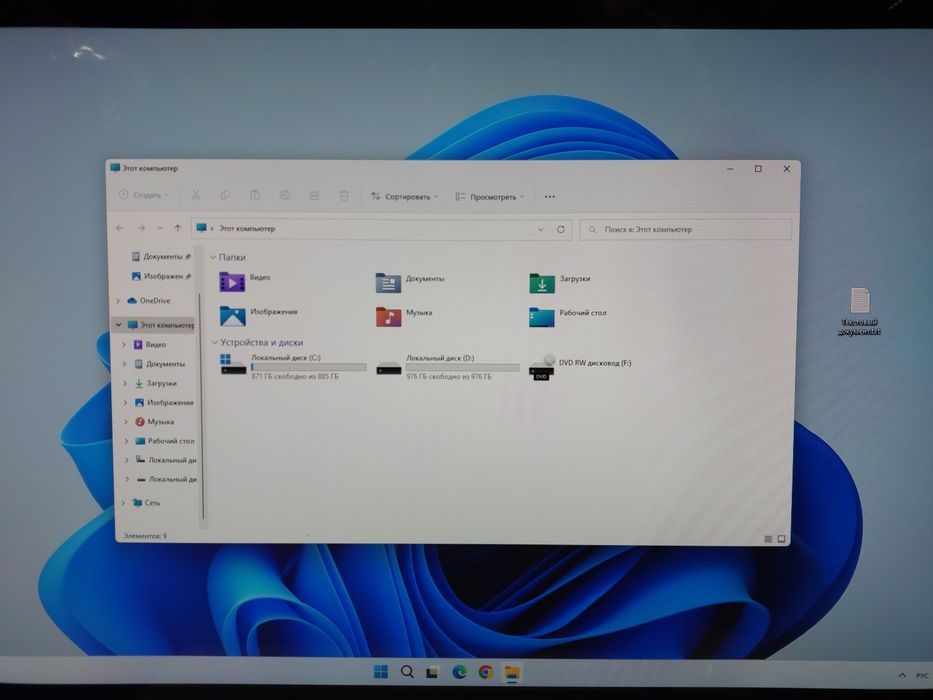Screen dimensions: 933x700
Task: Select Сеть in the navigation pane
Action: click(146, 502)
